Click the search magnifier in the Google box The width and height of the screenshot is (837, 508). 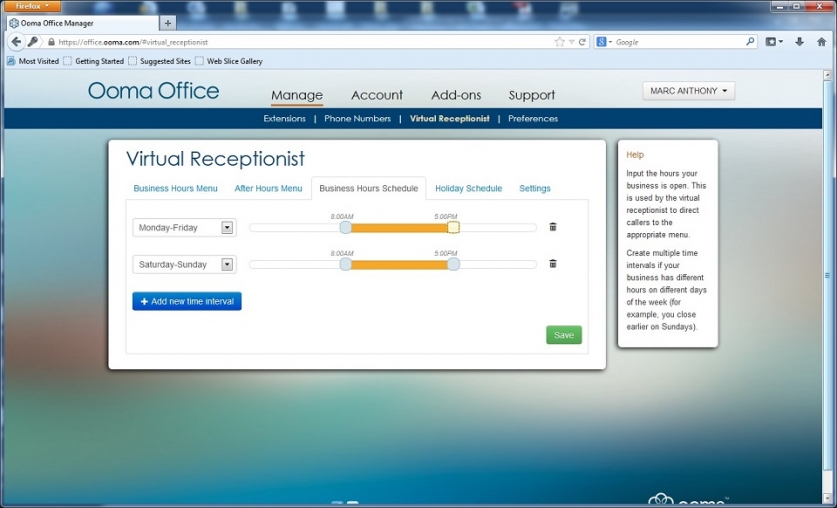750,41
